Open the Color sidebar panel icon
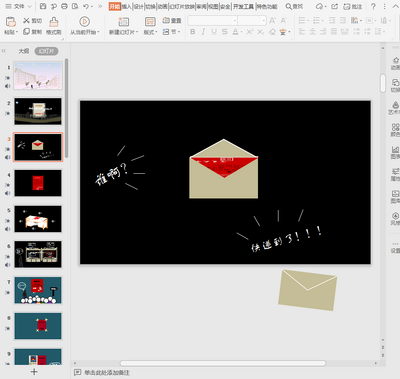Screen dimensions: 400x379 395,130
